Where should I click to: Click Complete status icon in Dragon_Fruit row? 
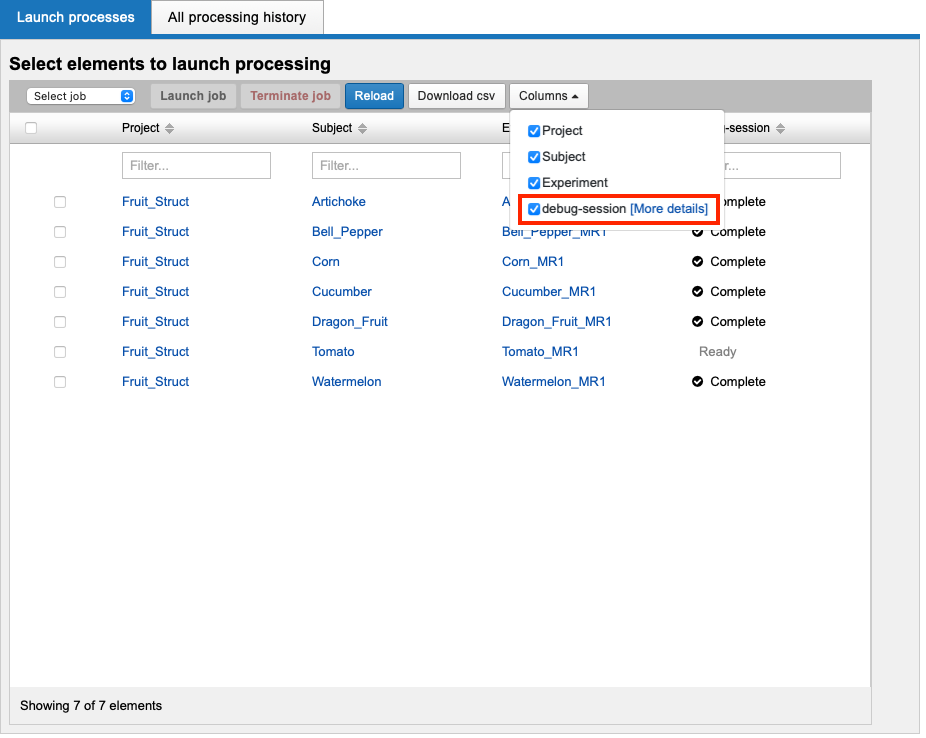tap(698, 322)
